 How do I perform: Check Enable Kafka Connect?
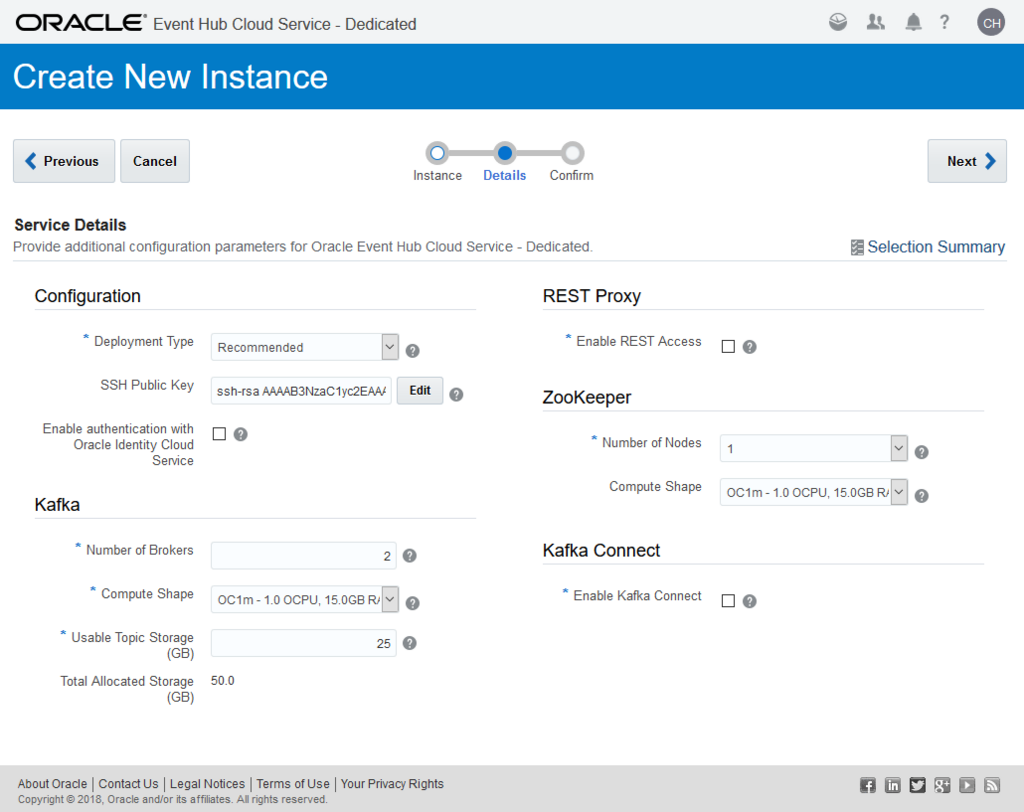pyautogui.click(x=728, y=600)
